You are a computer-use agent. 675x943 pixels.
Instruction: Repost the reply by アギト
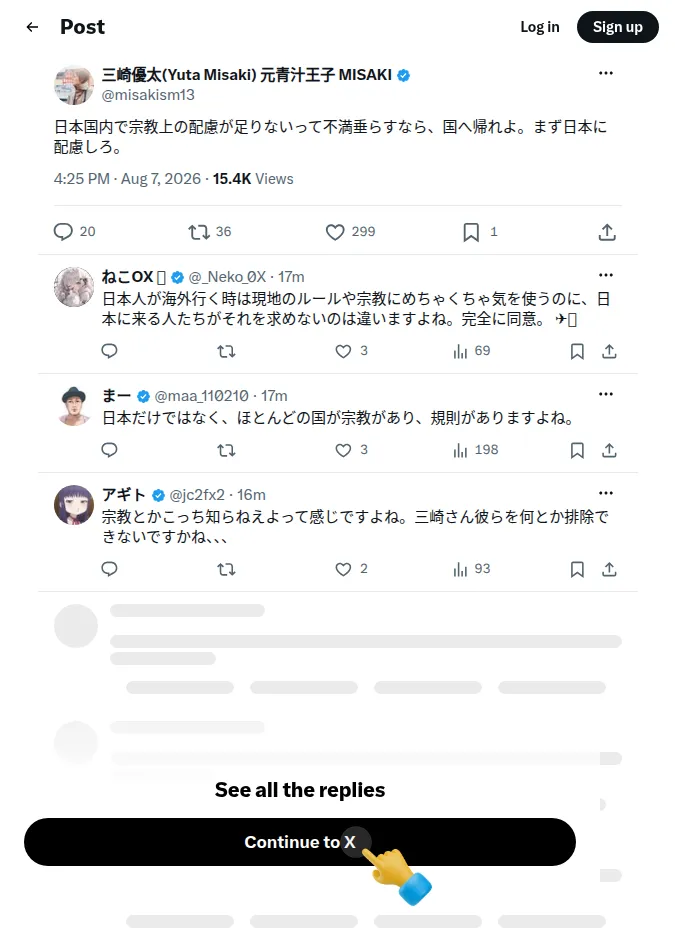tap(226, 570)
